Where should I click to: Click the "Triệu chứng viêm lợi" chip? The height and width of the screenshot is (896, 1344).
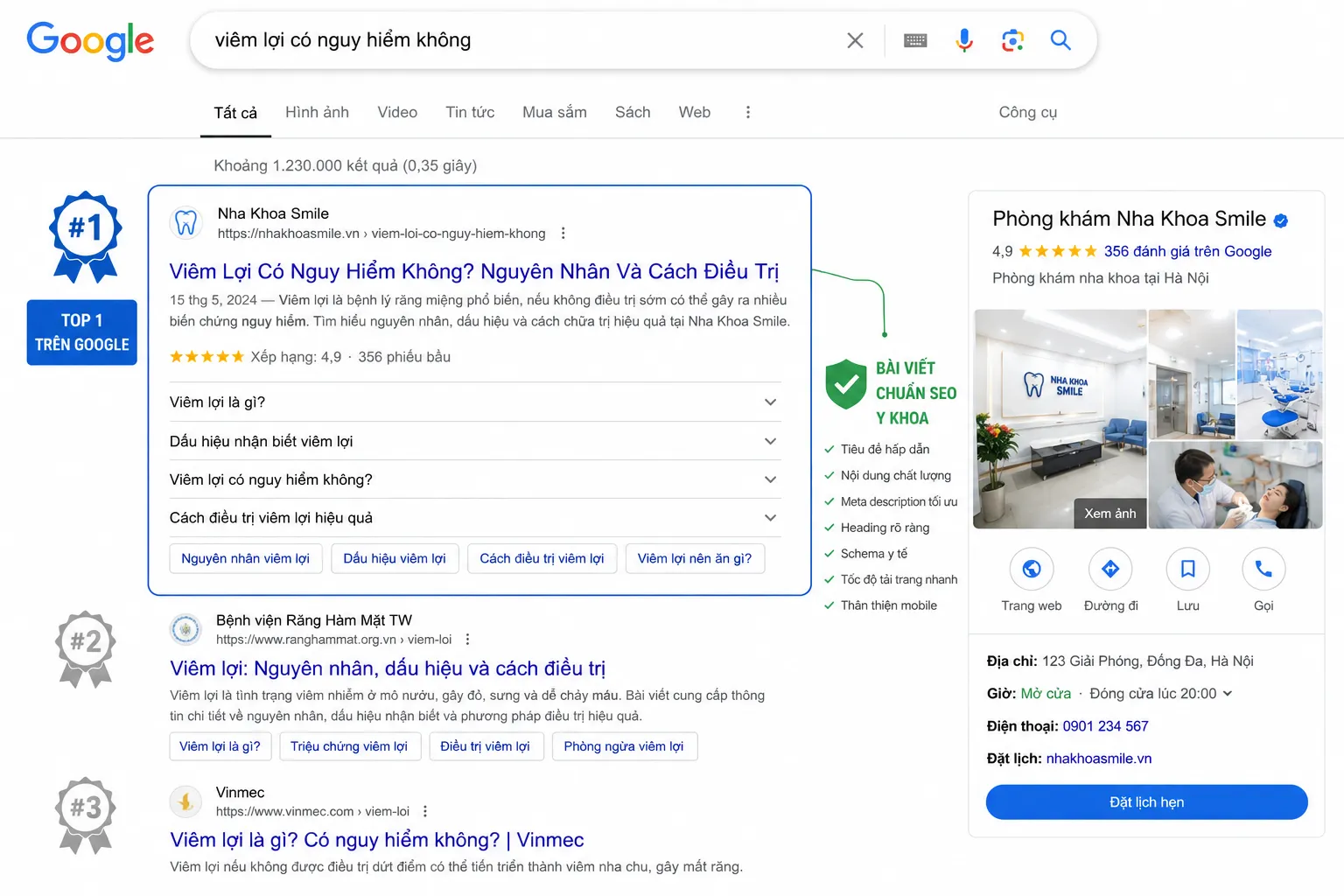coord(349,746)
